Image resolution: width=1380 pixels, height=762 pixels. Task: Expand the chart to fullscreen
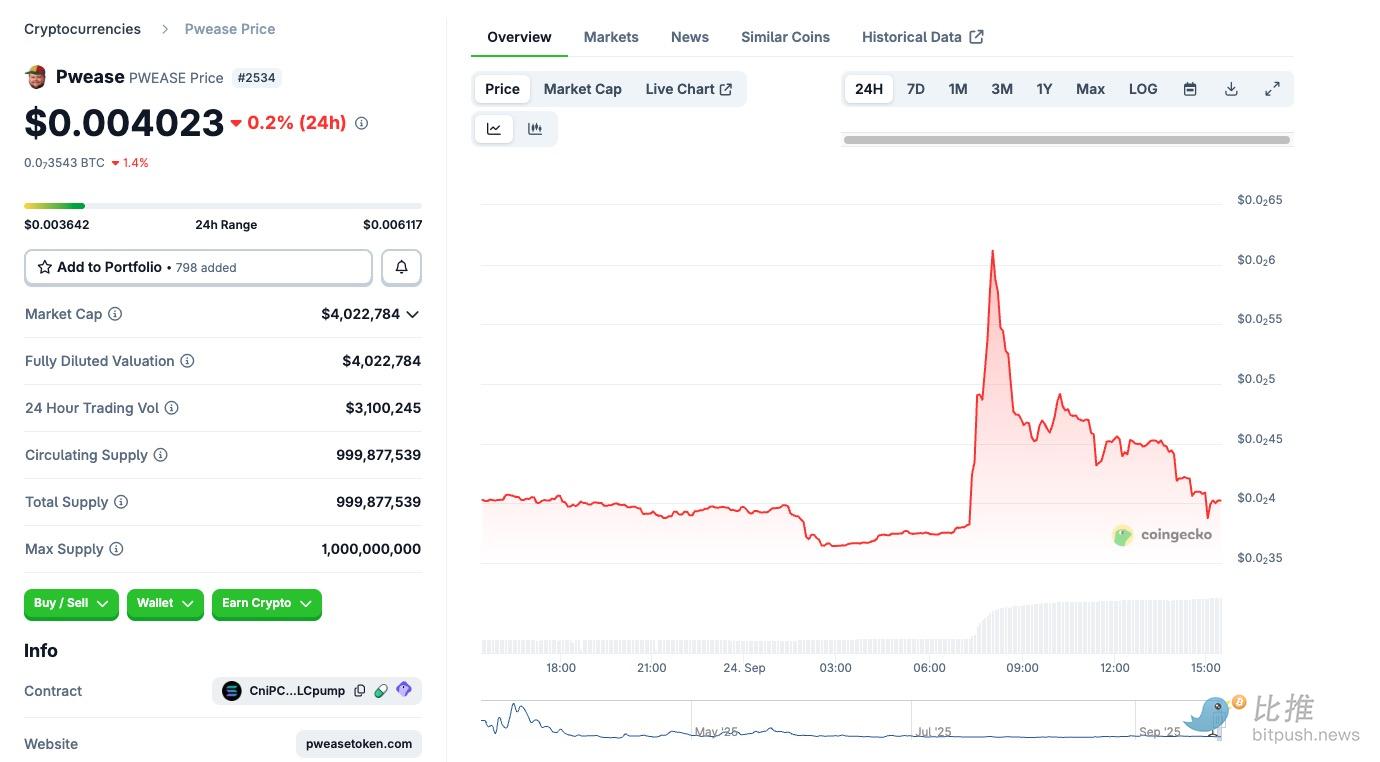[x=1272, y=89]
